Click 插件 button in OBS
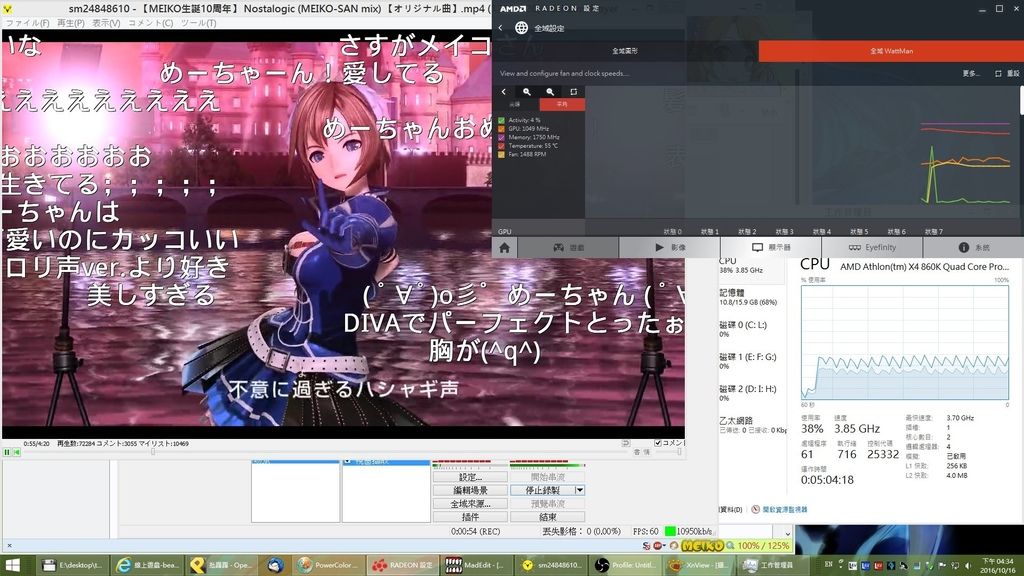The width and height of the screenshot is (1024, 576). tap(470, 517)
